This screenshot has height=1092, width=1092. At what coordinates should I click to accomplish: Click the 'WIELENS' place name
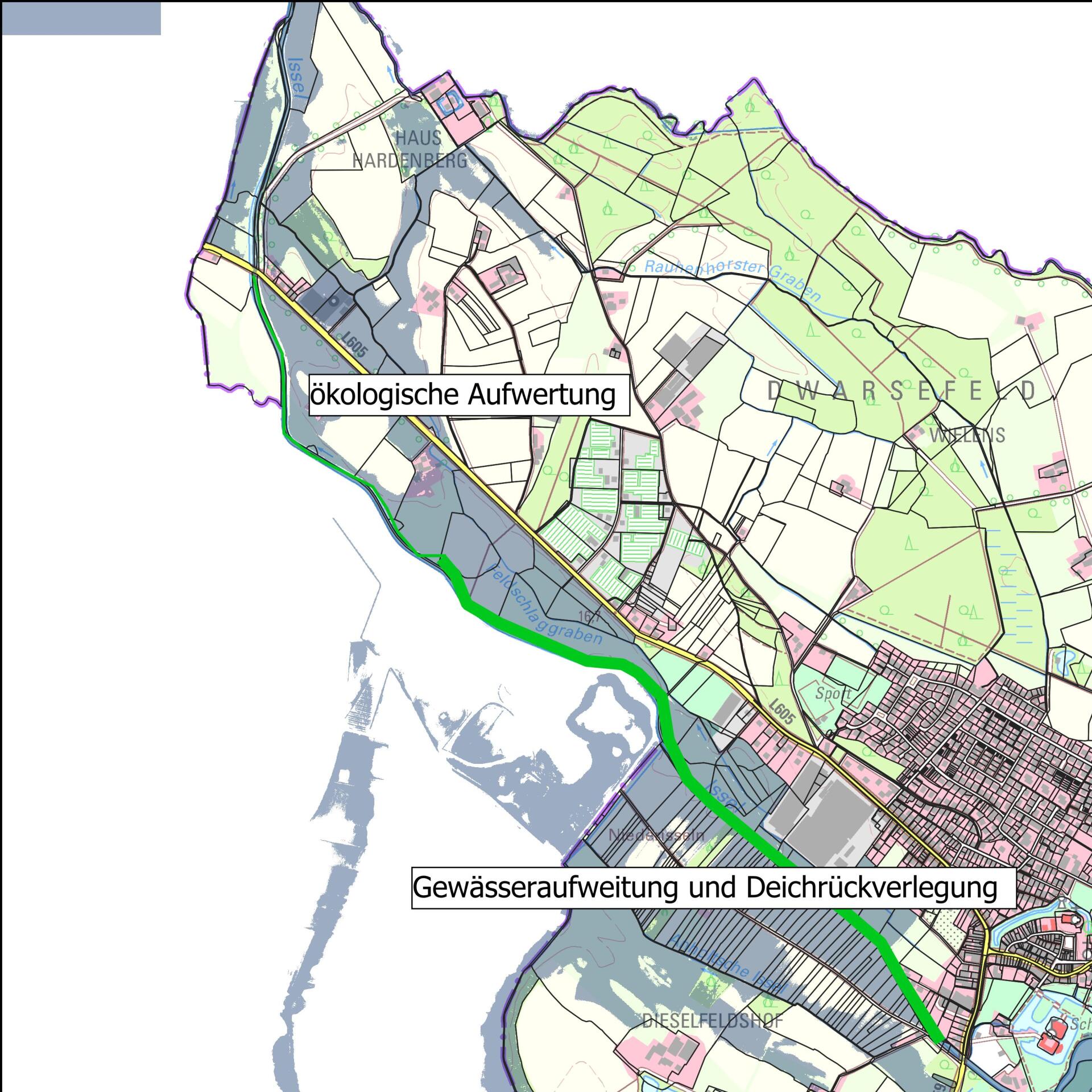pyautogui.click(x=967, y=436)
